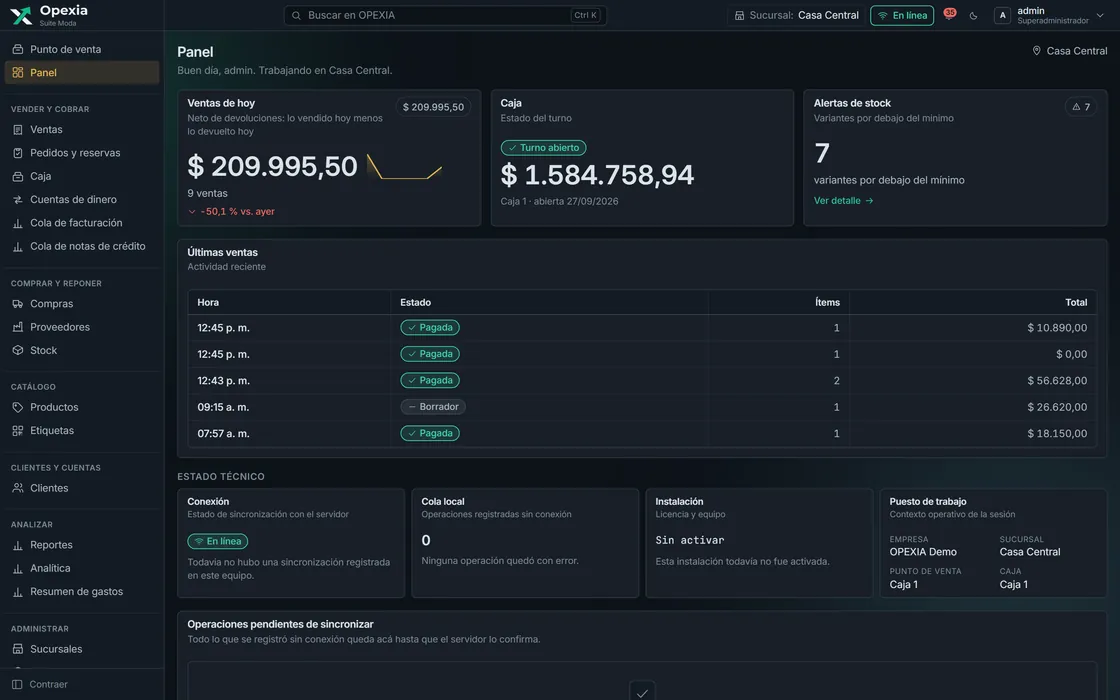Click the Stock box icon
Image resolution: width=1120 pixels, height=700 pixels.
point(18,350)
